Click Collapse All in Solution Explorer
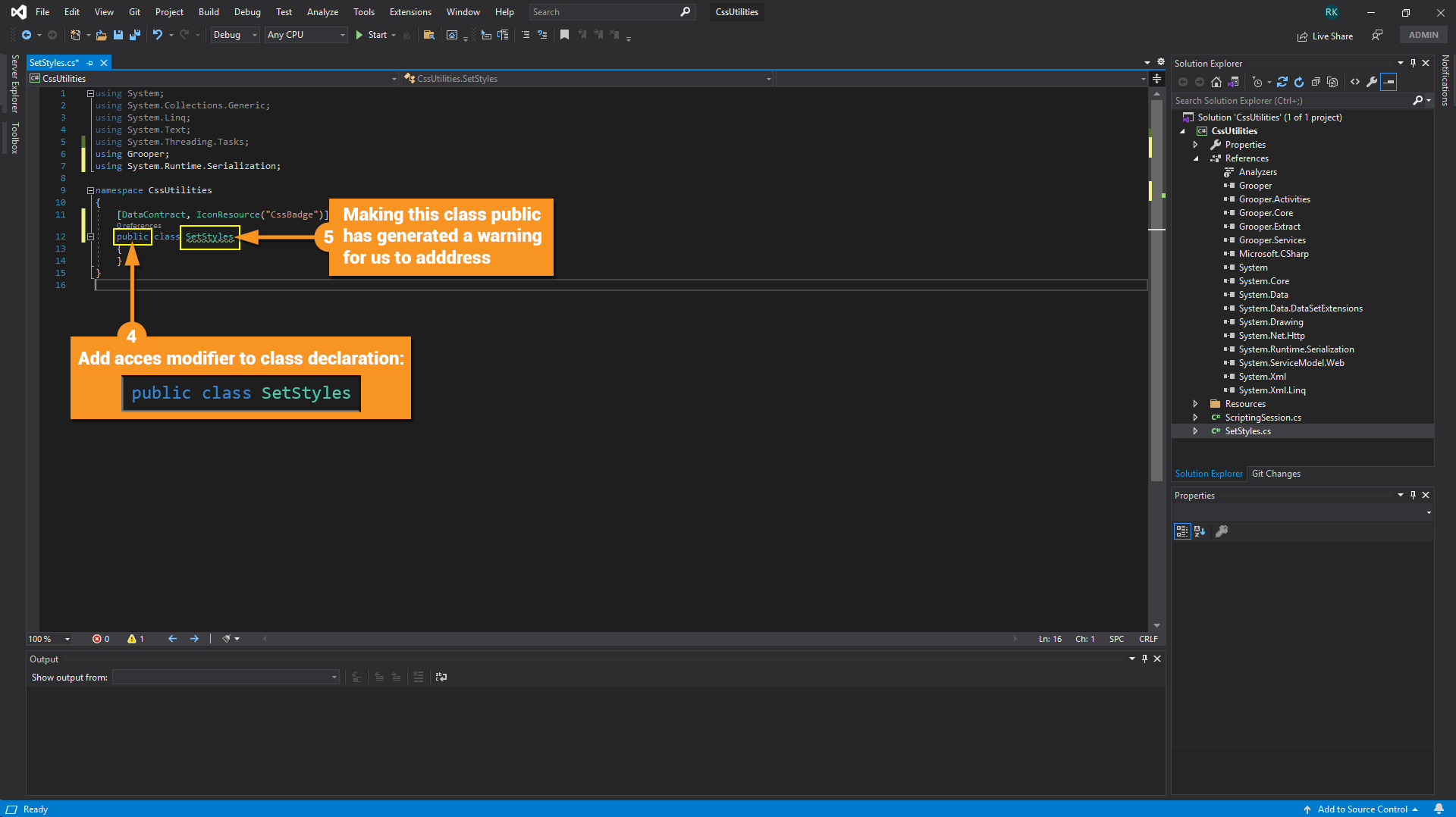 click(x=1316, y=82)
